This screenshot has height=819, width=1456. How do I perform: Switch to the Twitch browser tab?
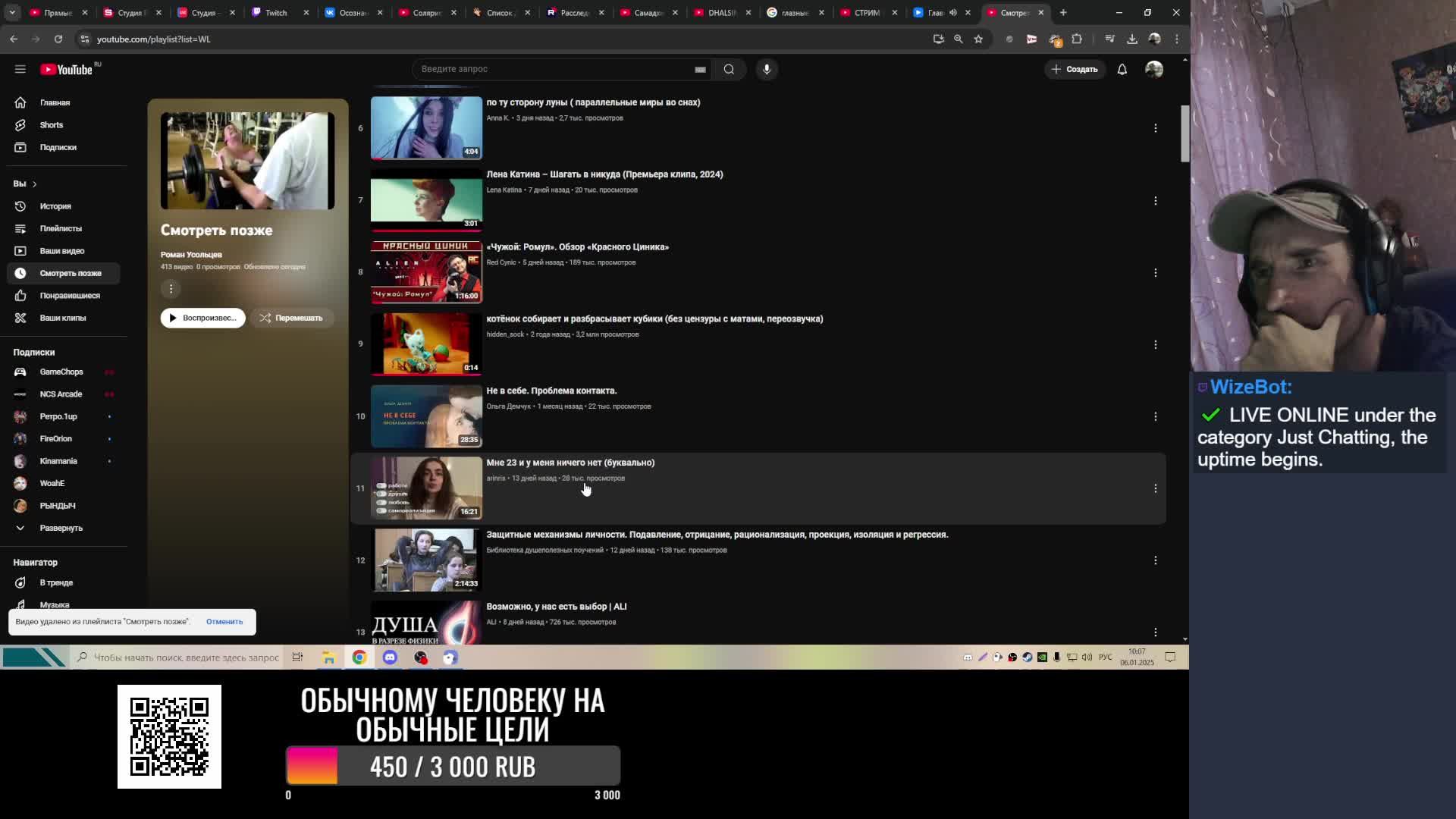click(x=275, y=12)
